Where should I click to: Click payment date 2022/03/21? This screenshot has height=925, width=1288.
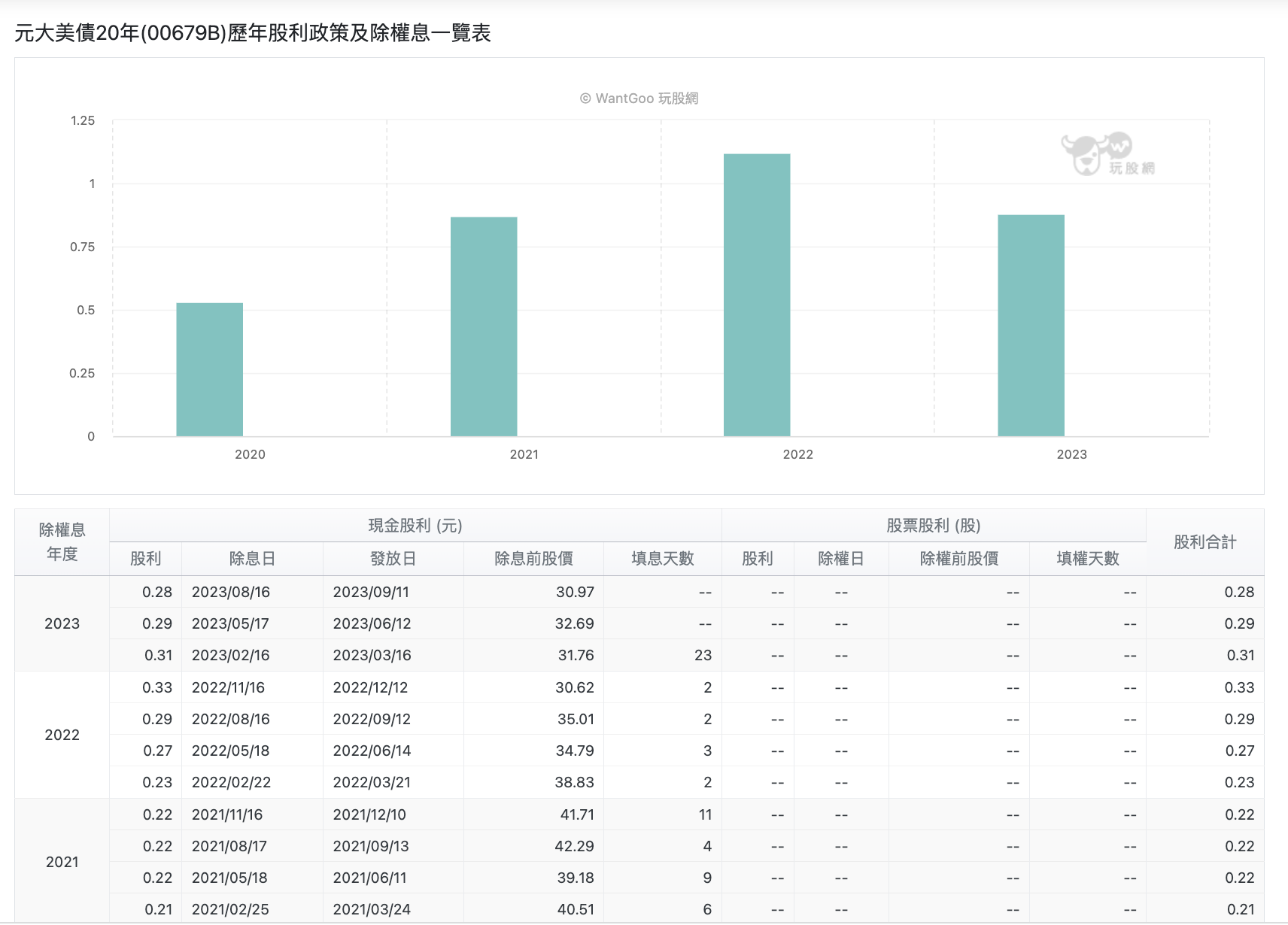coord(372,783)
